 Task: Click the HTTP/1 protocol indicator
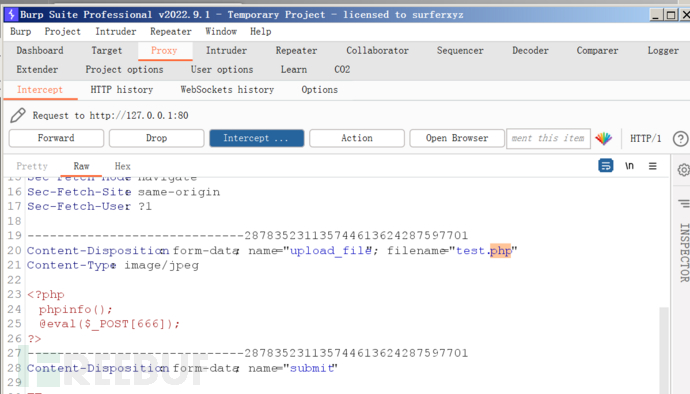click(646, 139)
